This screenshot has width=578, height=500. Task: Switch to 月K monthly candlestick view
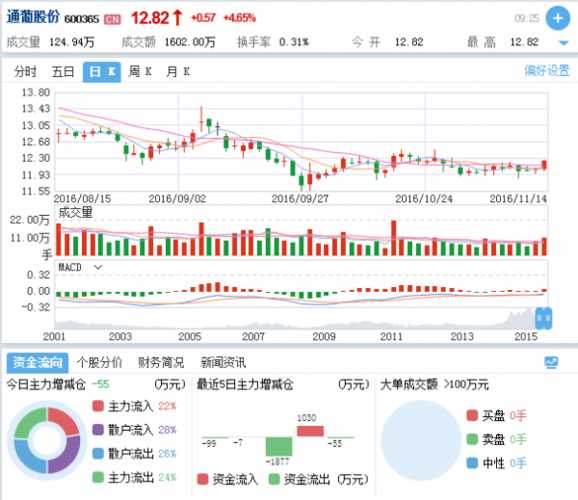click(x=178, y=72)
